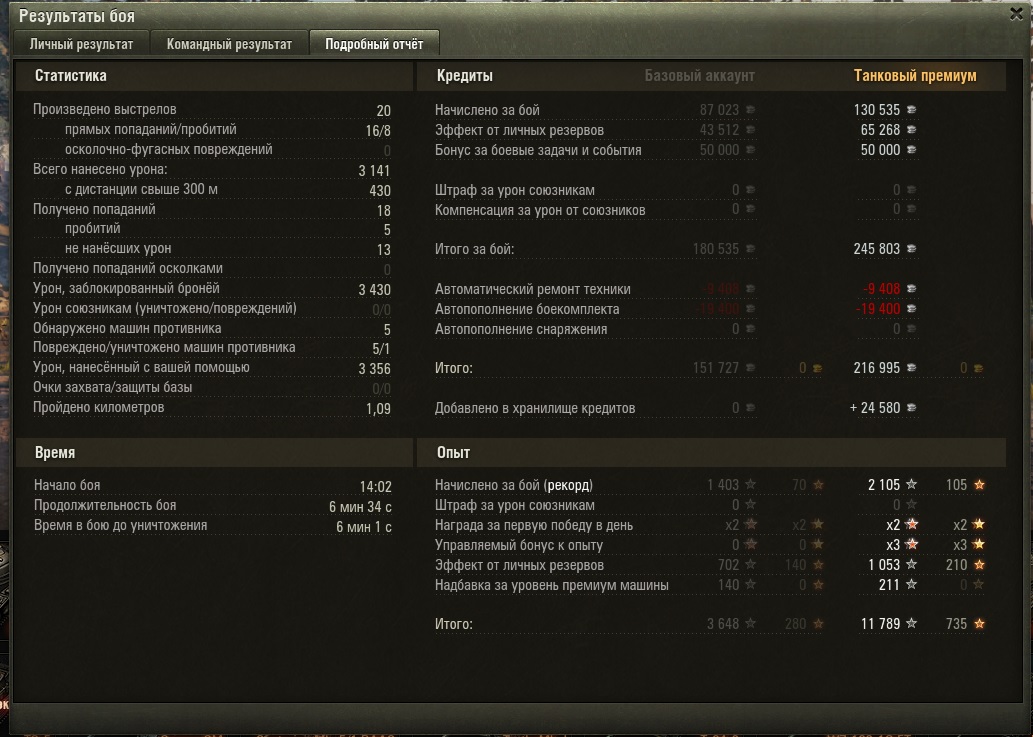1033x737 pixels.
Task: Click the Всего нанесено урона row value 3 141
Action: [x=374, y=171]
